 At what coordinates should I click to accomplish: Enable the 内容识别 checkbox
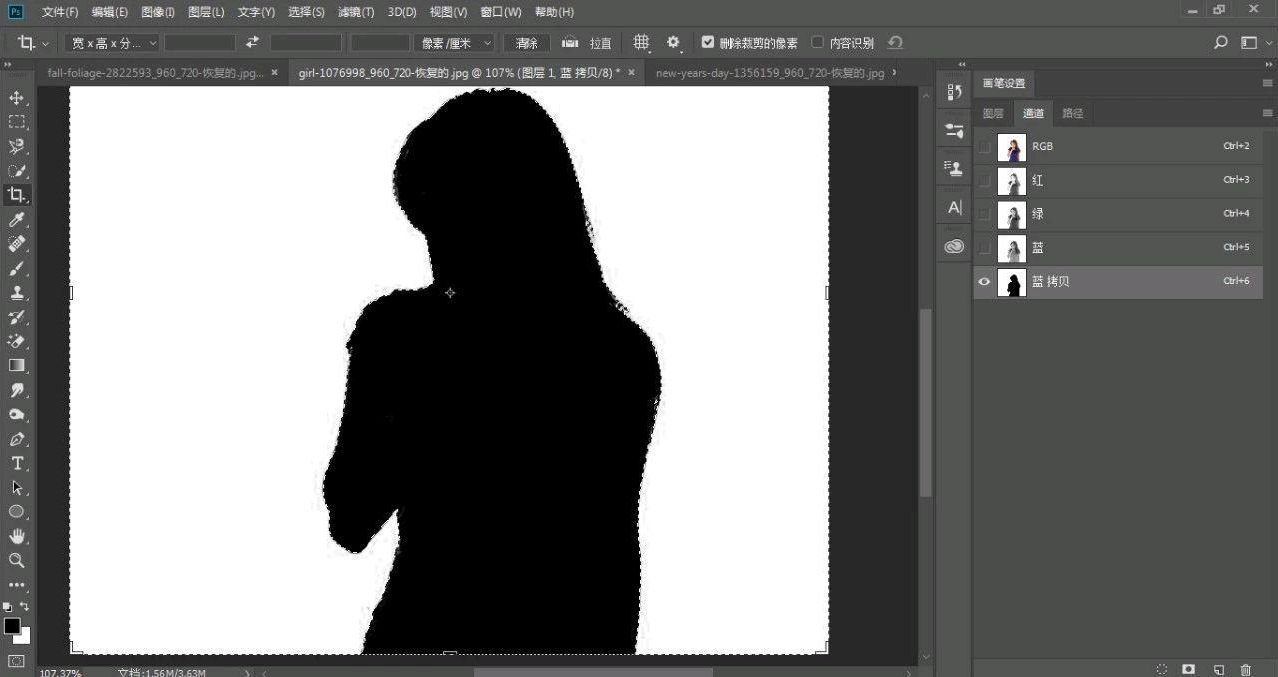pos(817,42)
